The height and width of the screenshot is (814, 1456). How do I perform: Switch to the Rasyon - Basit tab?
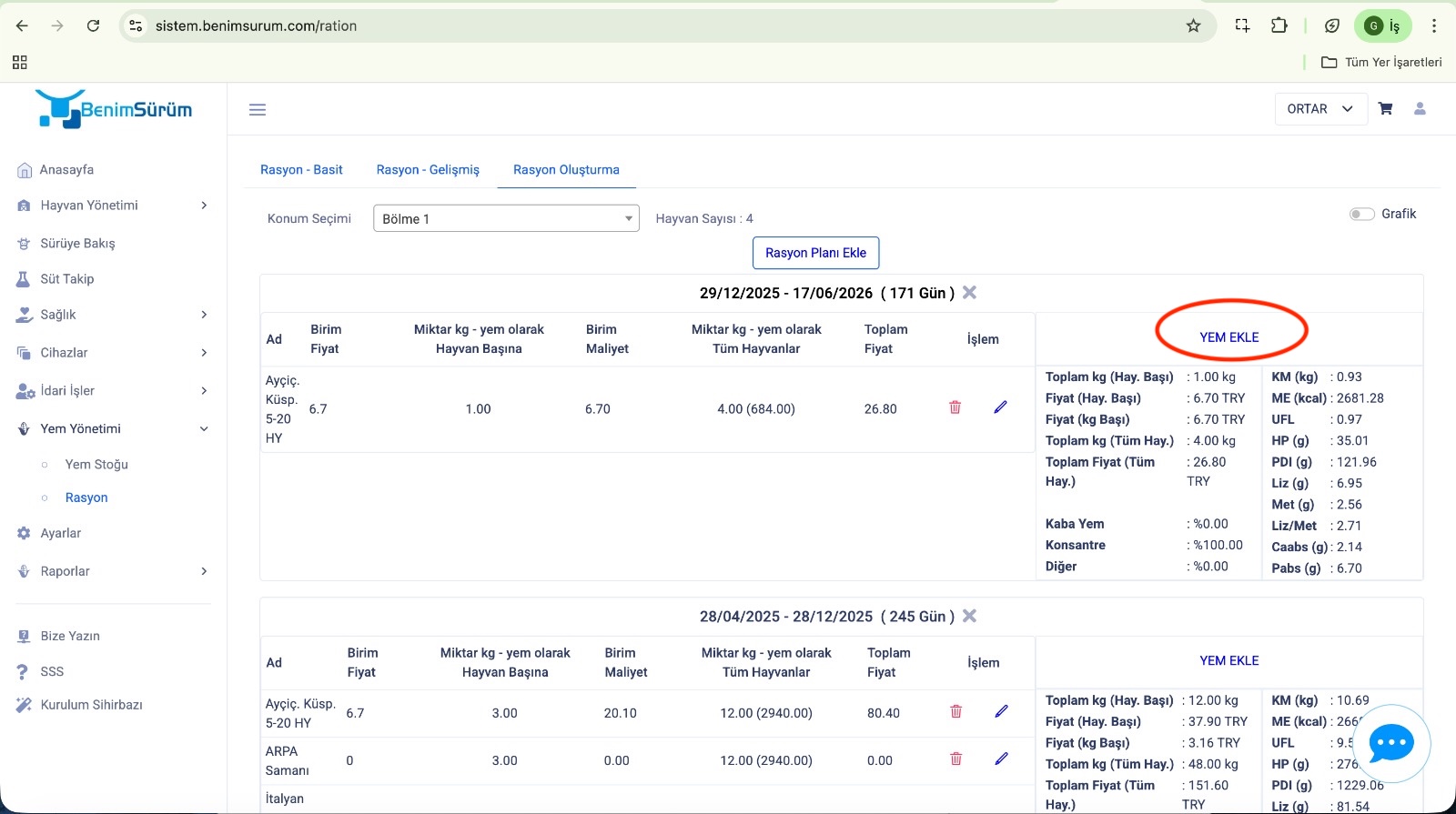point(301,170)
